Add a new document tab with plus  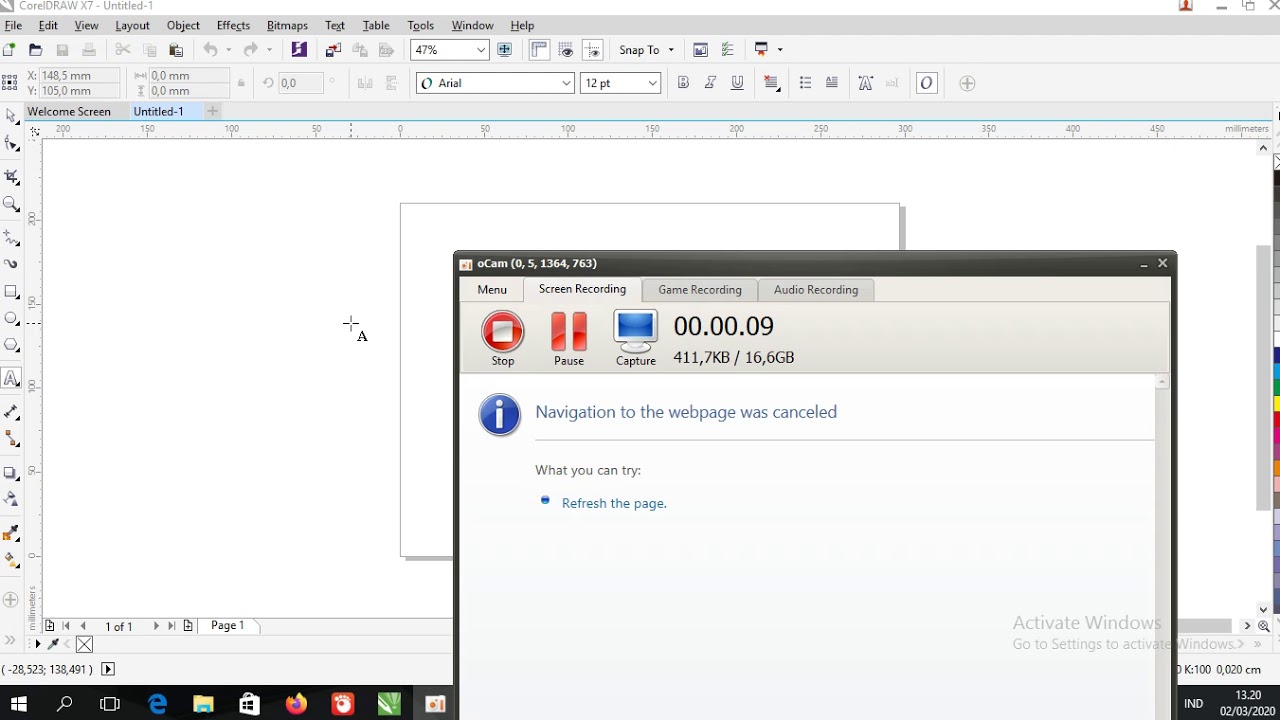click(212, 111)
